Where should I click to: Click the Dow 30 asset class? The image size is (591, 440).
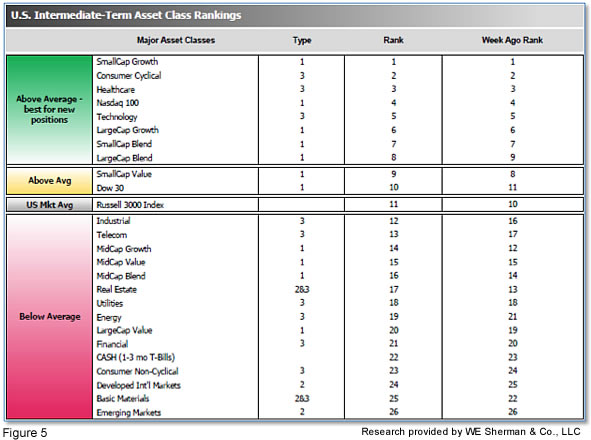point(110,188)
